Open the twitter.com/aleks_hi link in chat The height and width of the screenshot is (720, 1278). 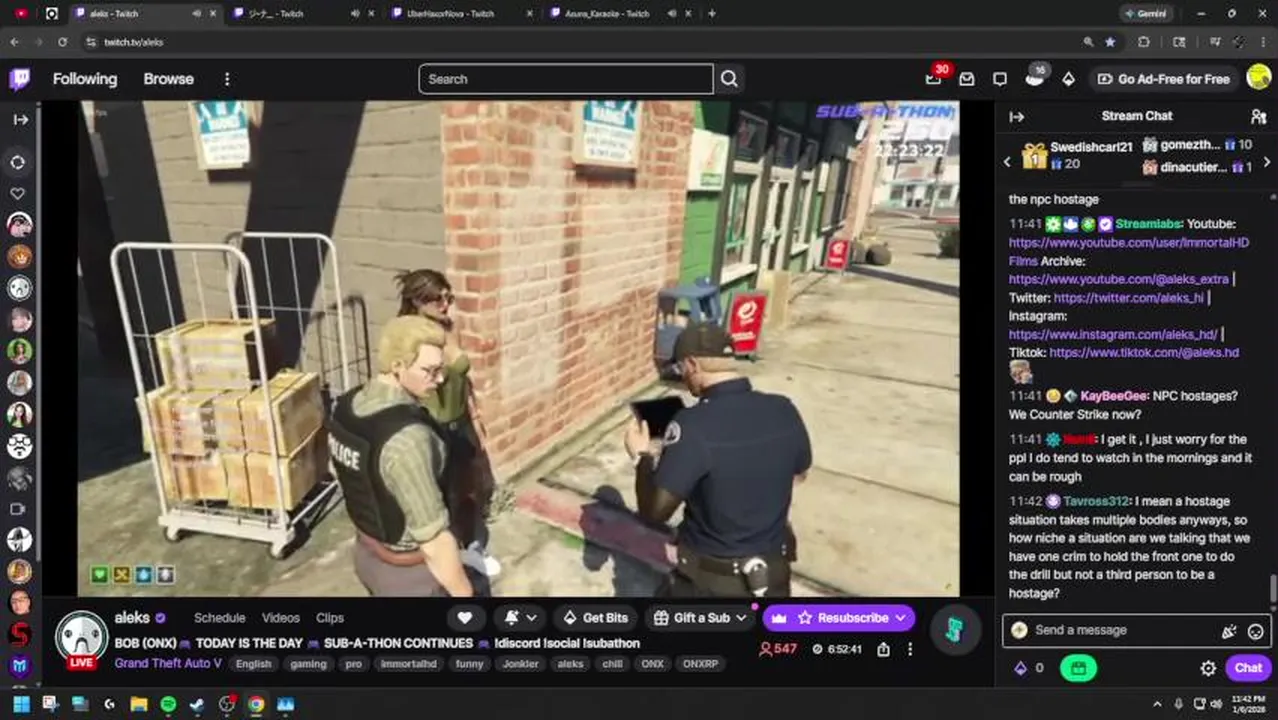click(x=1129, y=298)
